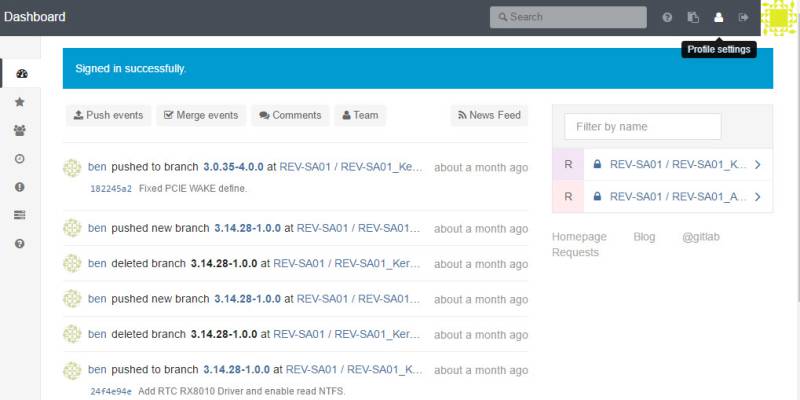Click purple R avatar of REV-SA01_K project
The image size is (800, 400).
point(568,164)
